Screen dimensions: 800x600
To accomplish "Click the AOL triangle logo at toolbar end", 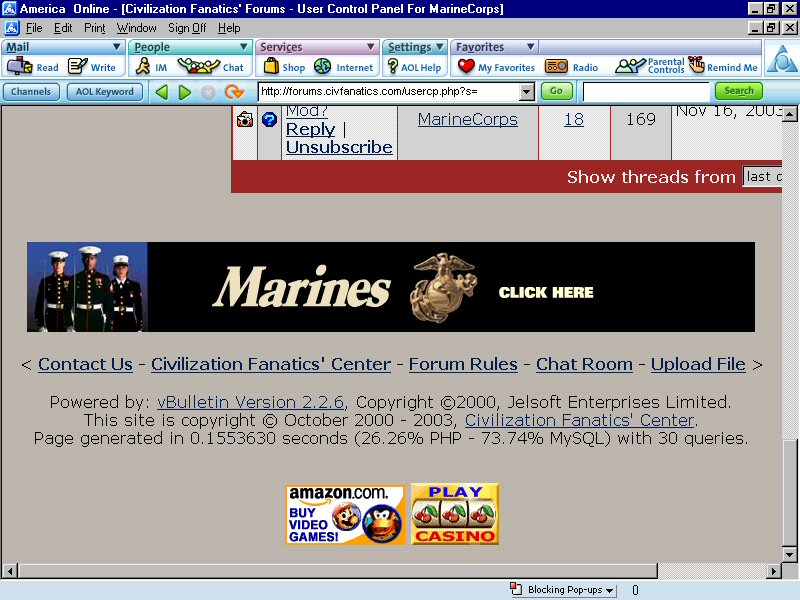I will tap(782, 59).
